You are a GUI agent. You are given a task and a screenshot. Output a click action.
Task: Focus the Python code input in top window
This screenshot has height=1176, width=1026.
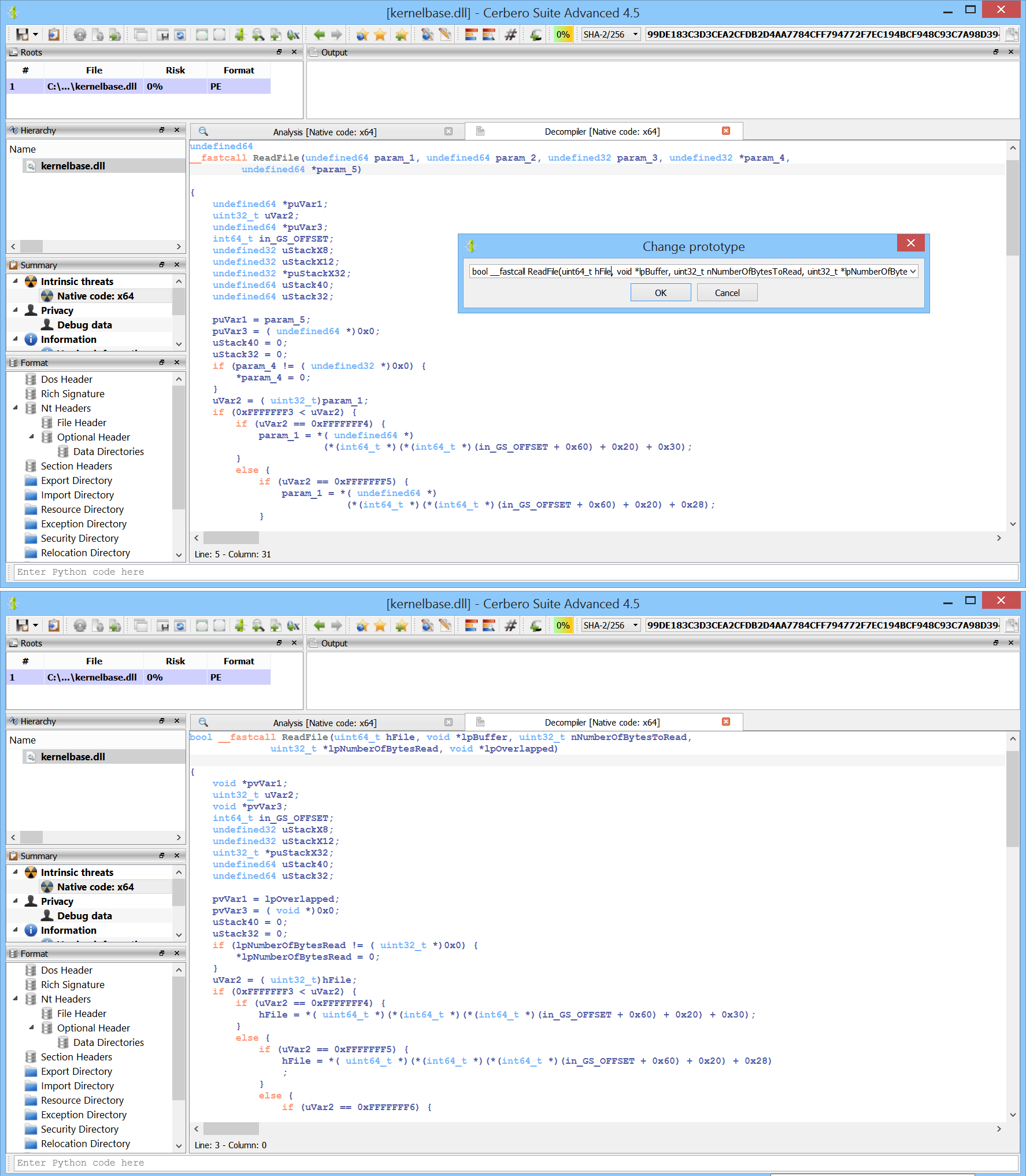pos(516,572)
